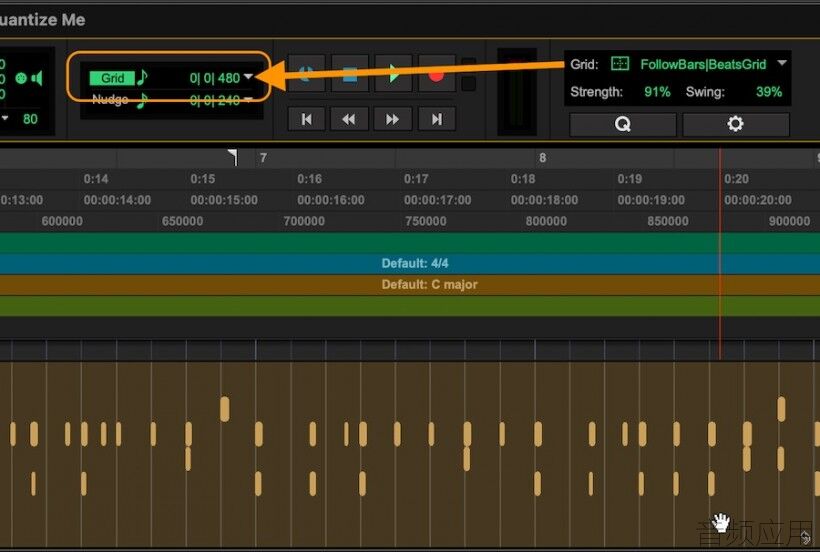Toggle the green speaker icon
The width and height of the screenshot is (820, 552).
pos(37,78)
